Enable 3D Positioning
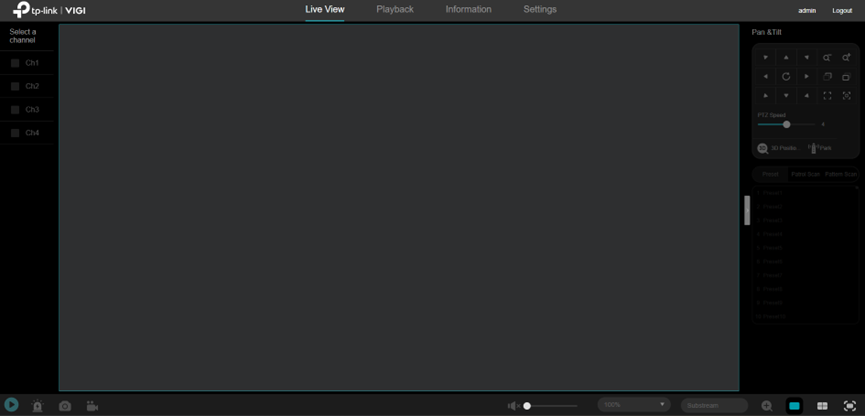 [778, 148]
